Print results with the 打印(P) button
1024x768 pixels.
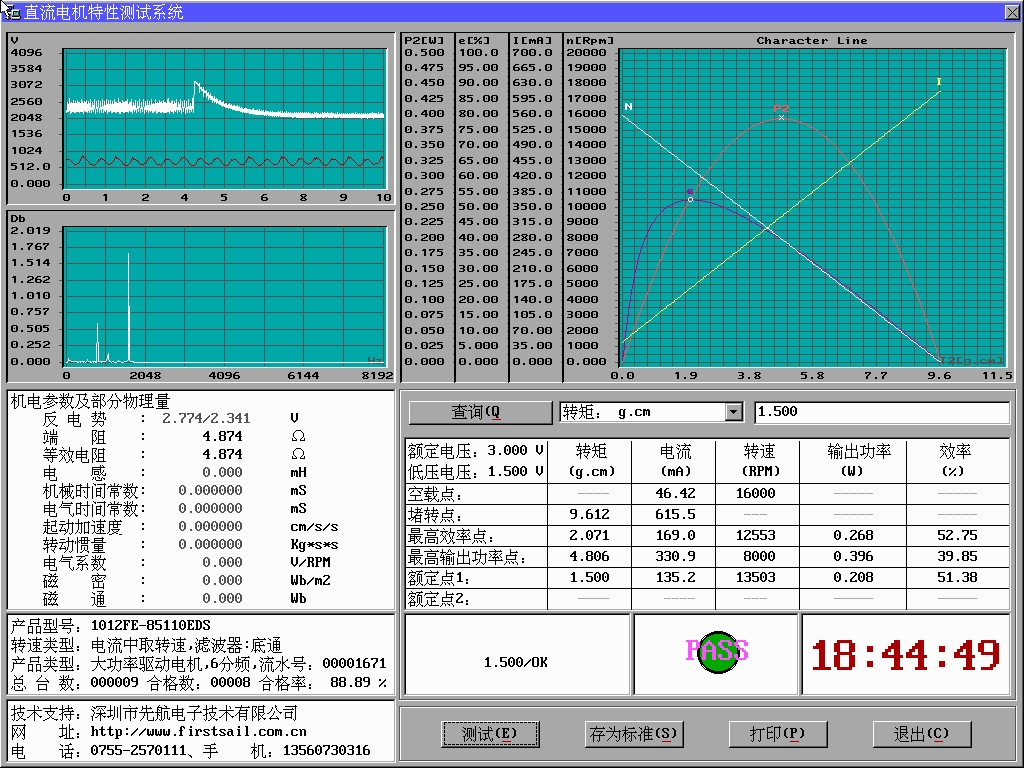pos(777,734)
